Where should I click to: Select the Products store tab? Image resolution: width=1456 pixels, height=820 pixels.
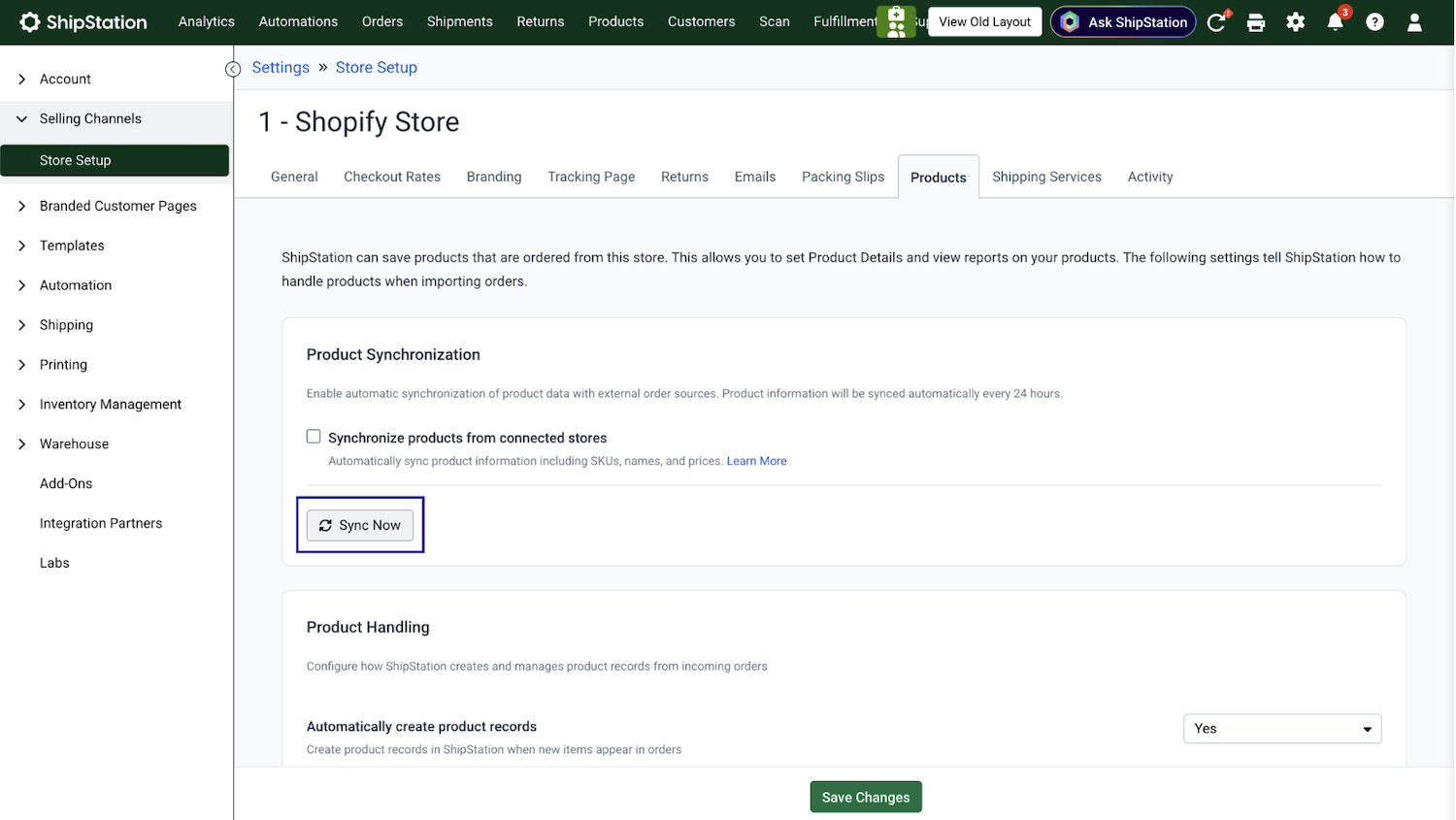point(939,177)
